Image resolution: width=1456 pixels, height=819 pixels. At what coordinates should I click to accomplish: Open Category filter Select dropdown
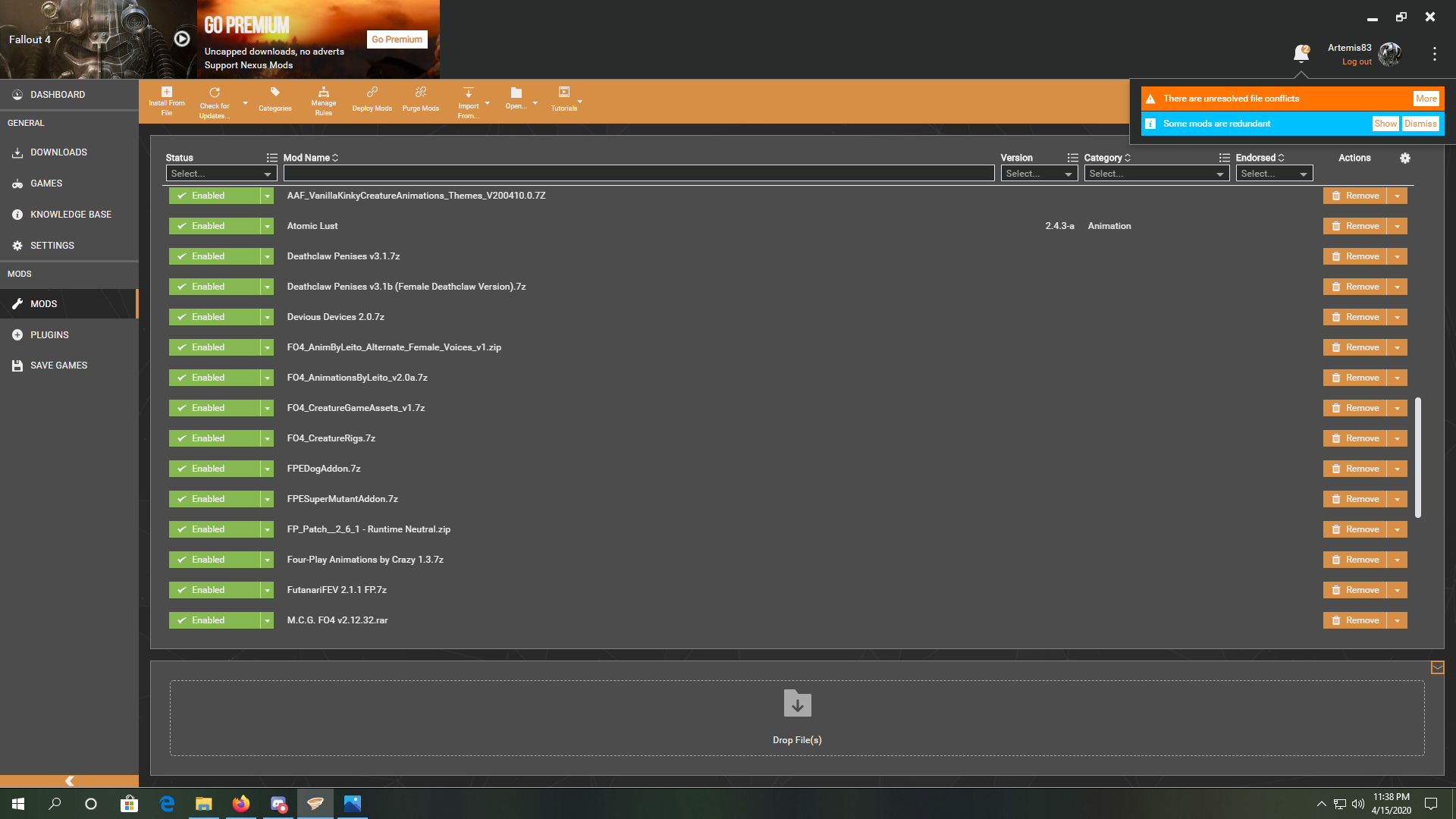(x=1156, y=174)
